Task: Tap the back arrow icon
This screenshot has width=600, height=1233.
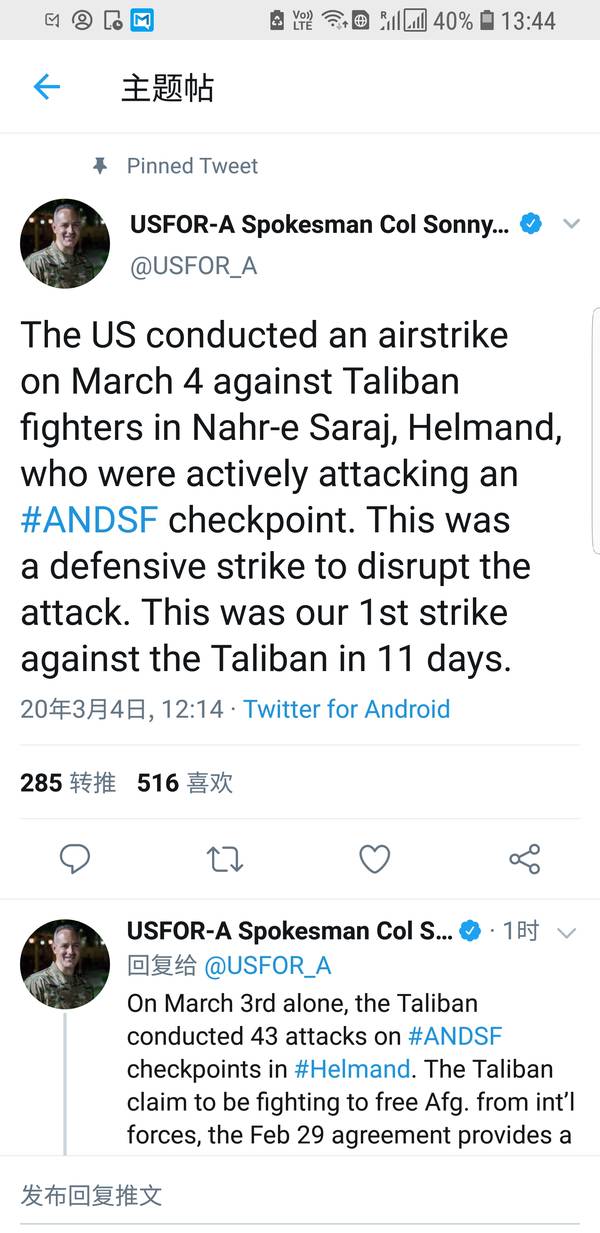Action: [47, 87]
